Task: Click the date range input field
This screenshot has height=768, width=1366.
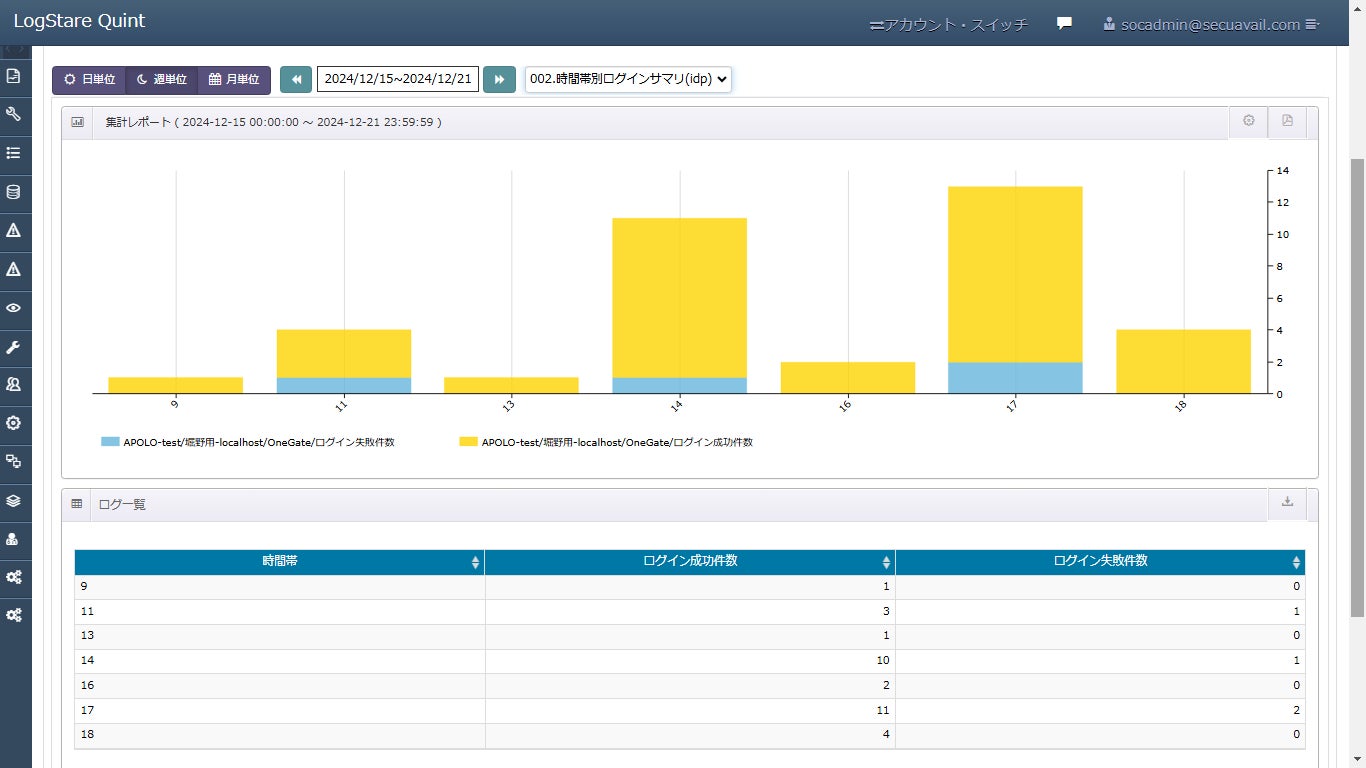Action: [398, 80]
